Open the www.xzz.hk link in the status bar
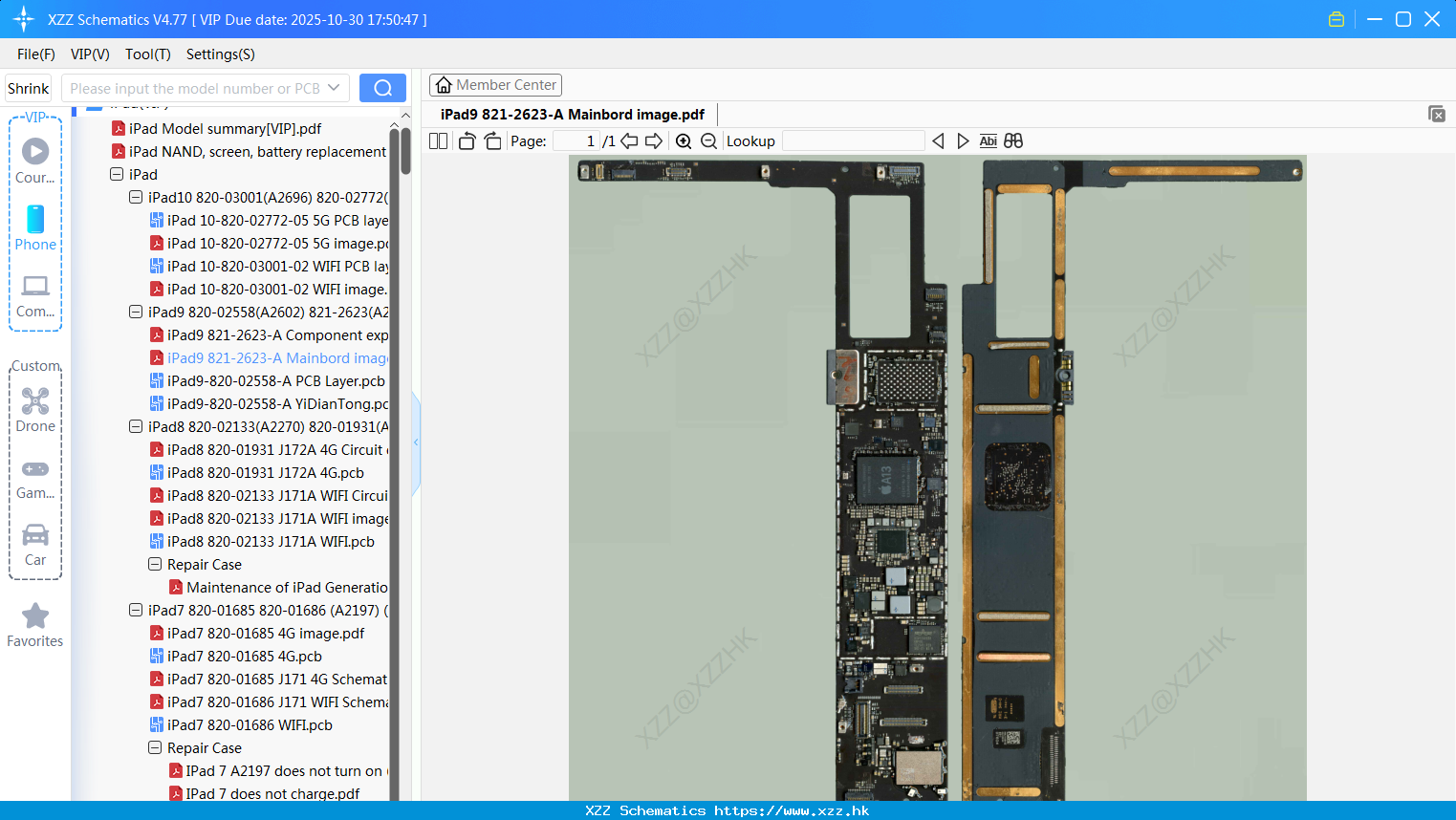The height and width of the screenshot is (820, 1456). (x=792, y=810)
